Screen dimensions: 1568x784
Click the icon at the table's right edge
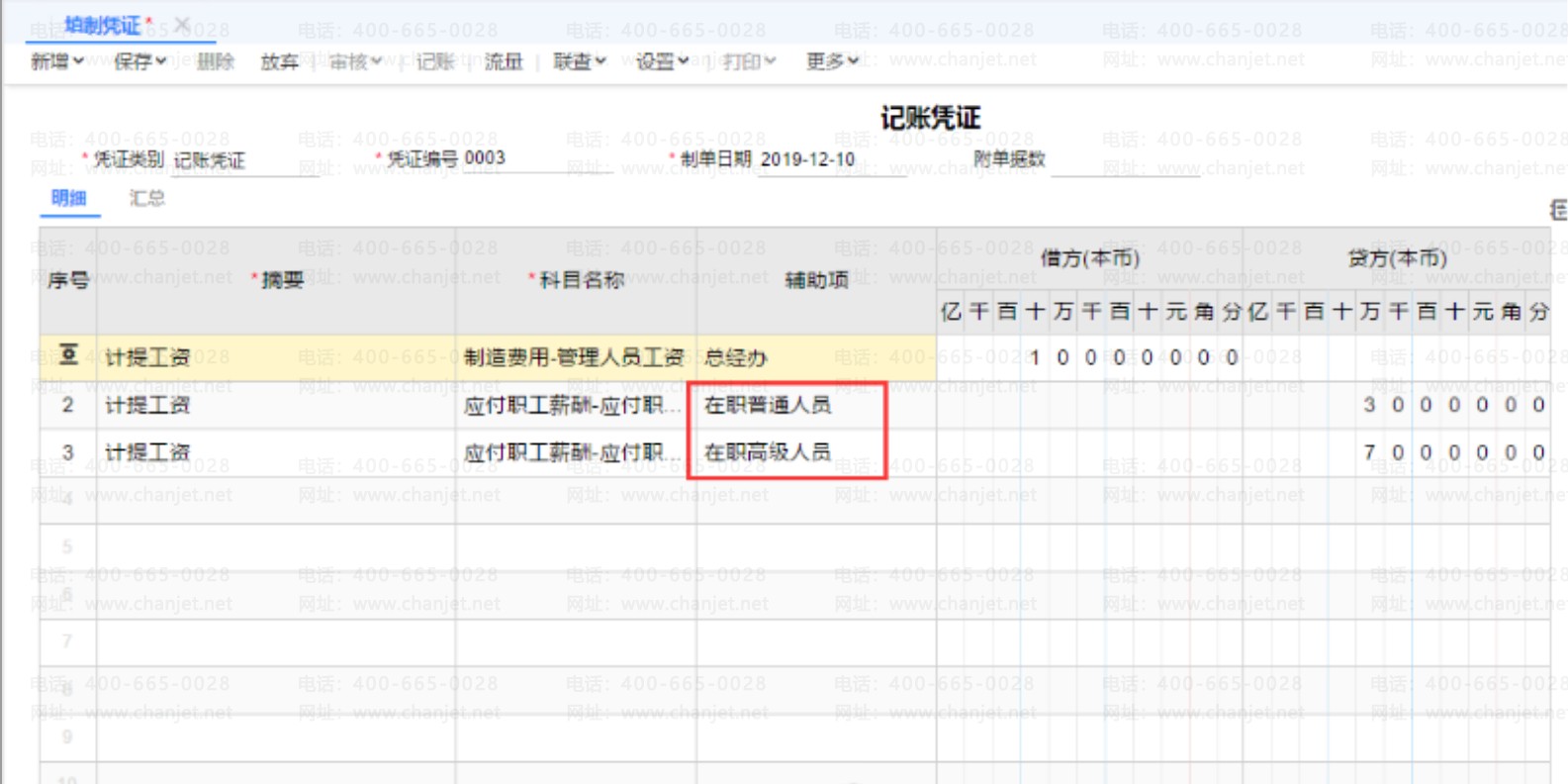coord(1558,209)
